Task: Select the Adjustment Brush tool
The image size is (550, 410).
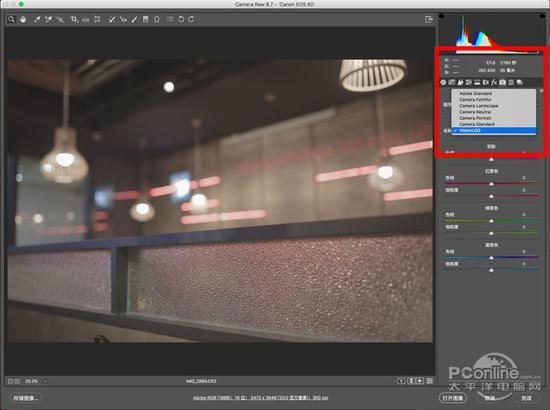Action: [134, 19]
